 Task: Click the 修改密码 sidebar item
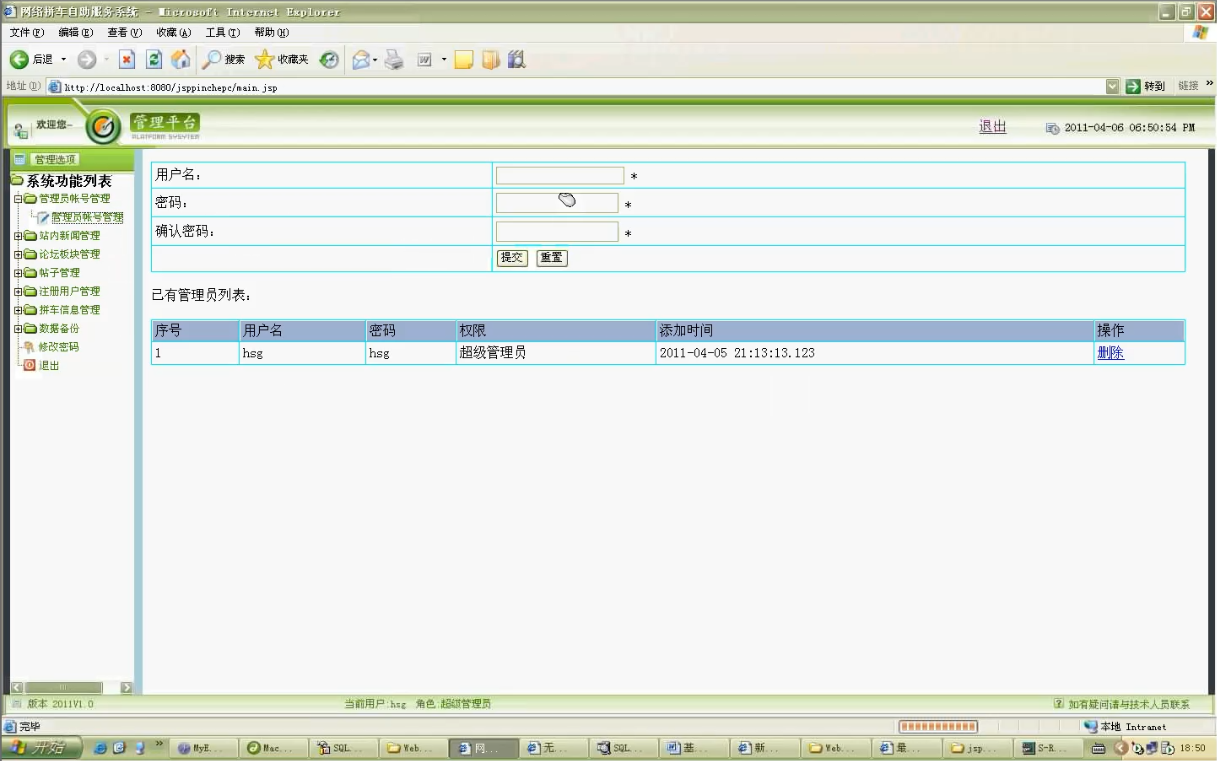pos(58,347)
